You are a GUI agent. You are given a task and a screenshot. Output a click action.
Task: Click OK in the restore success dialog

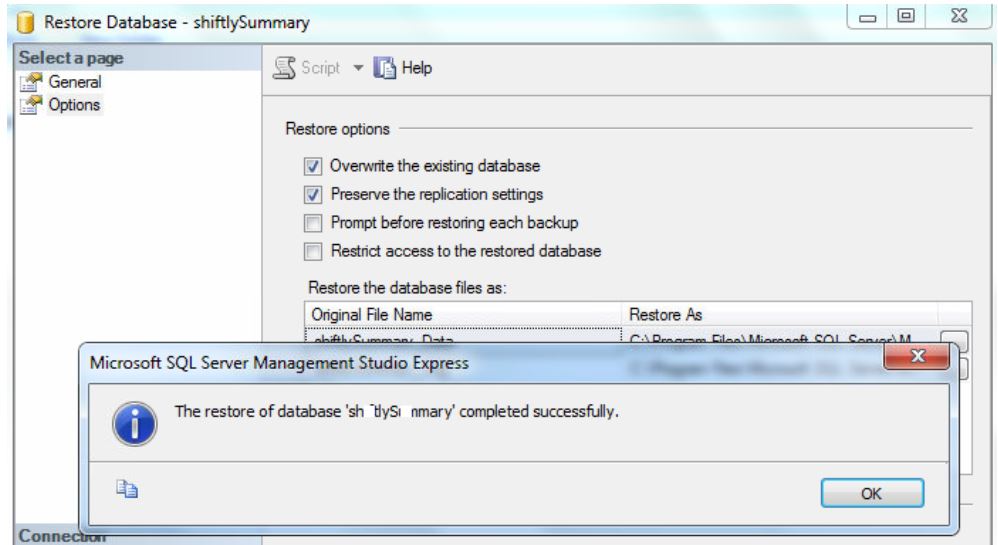click(871, 493)
